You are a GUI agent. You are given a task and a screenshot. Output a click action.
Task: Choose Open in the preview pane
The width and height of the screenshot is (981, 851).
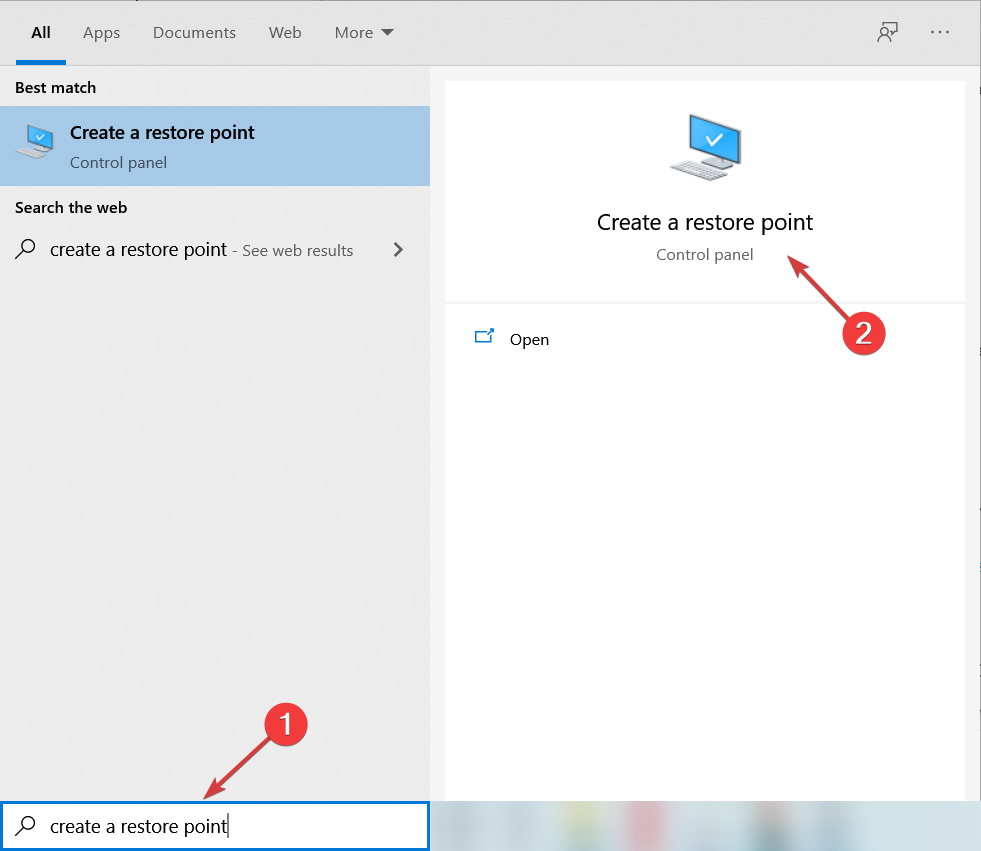[529, 340]
